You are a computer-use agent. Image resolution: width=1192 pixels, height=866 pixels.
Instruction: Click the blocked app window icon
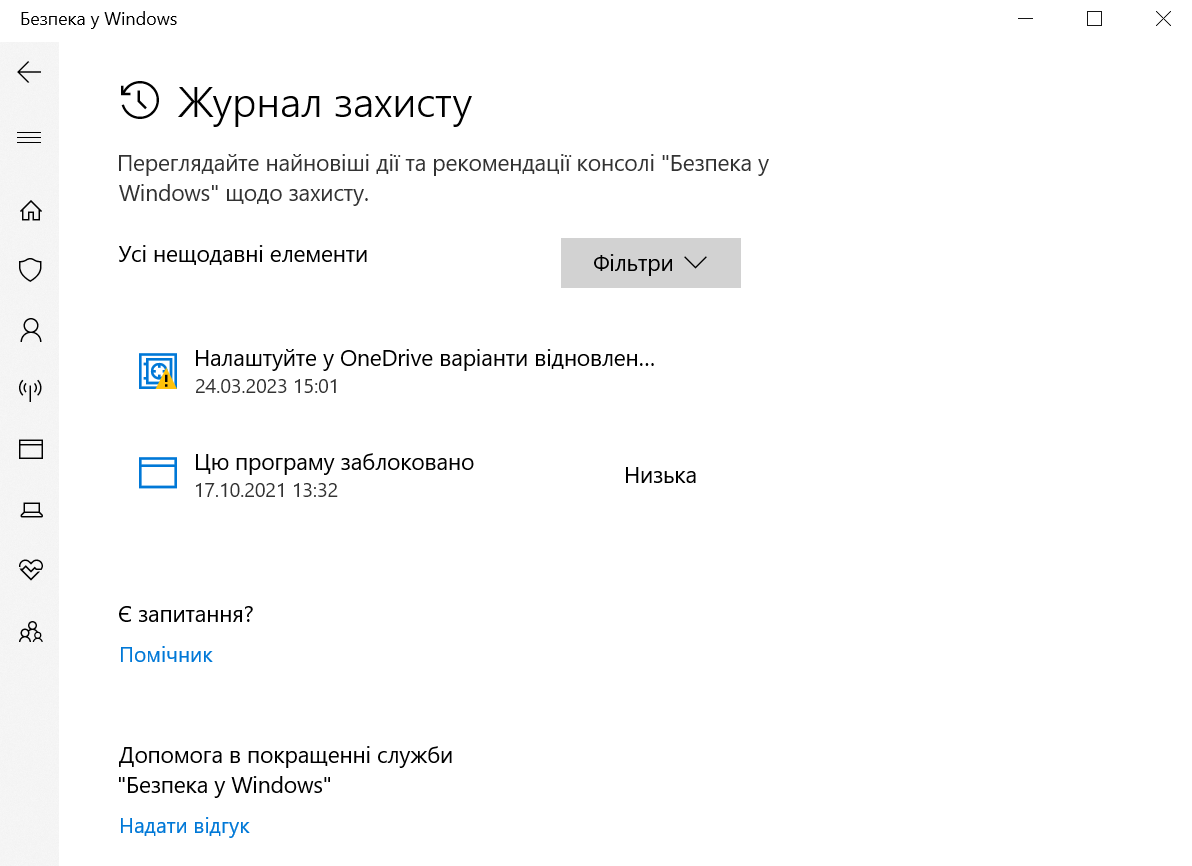[x=158, y=472]
